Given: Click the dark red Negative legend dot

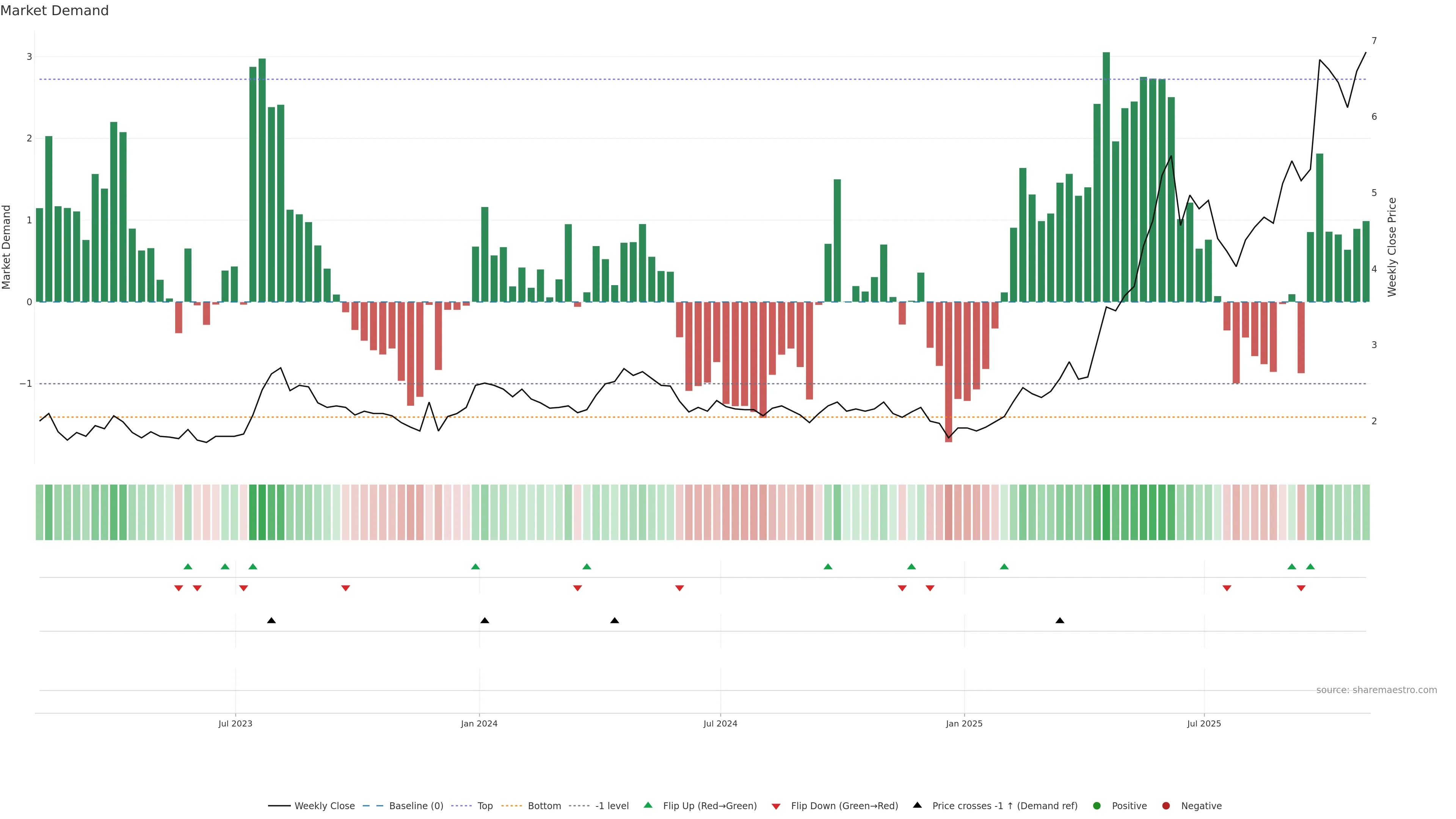Looking at the screenshot, I should 1166,806.
